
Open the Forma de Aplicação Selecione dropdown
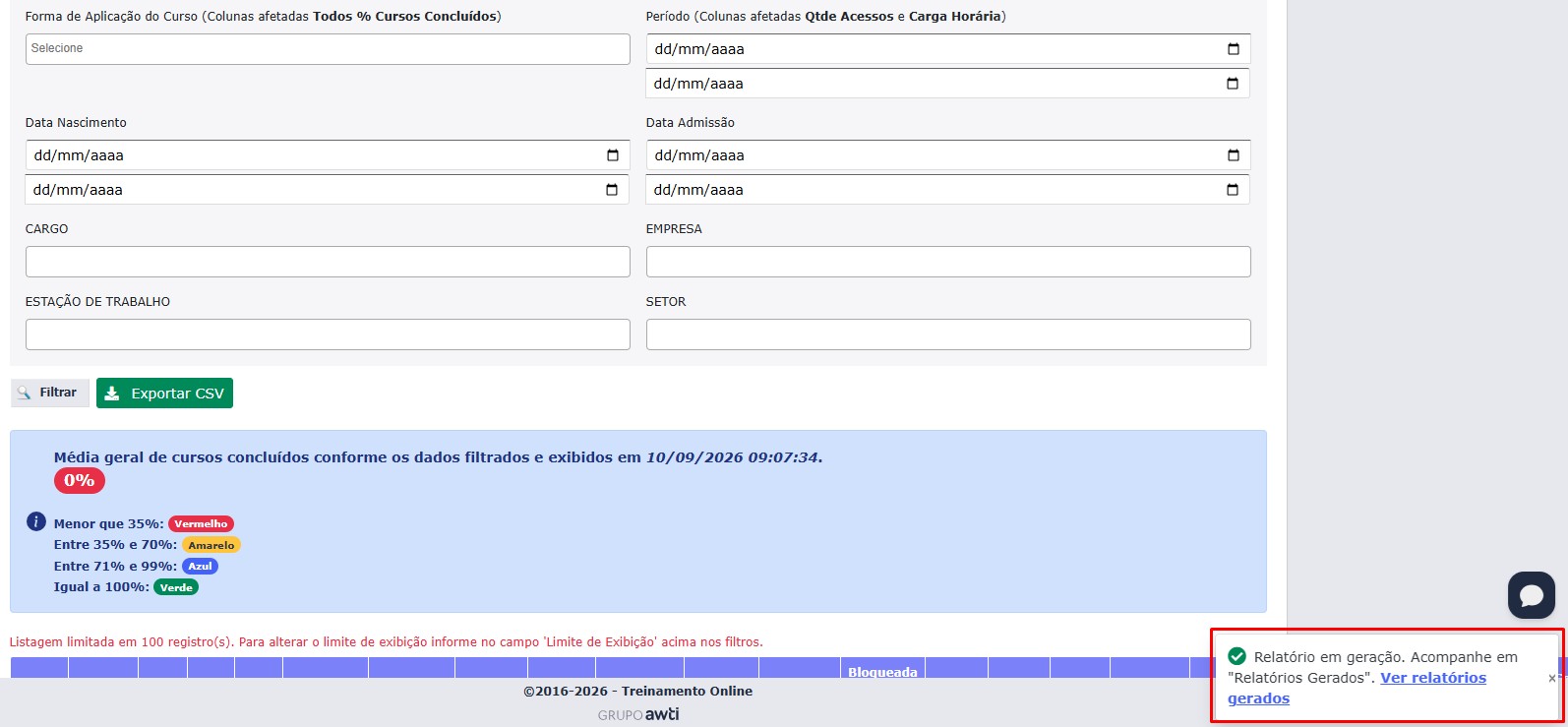coord(328,49)
